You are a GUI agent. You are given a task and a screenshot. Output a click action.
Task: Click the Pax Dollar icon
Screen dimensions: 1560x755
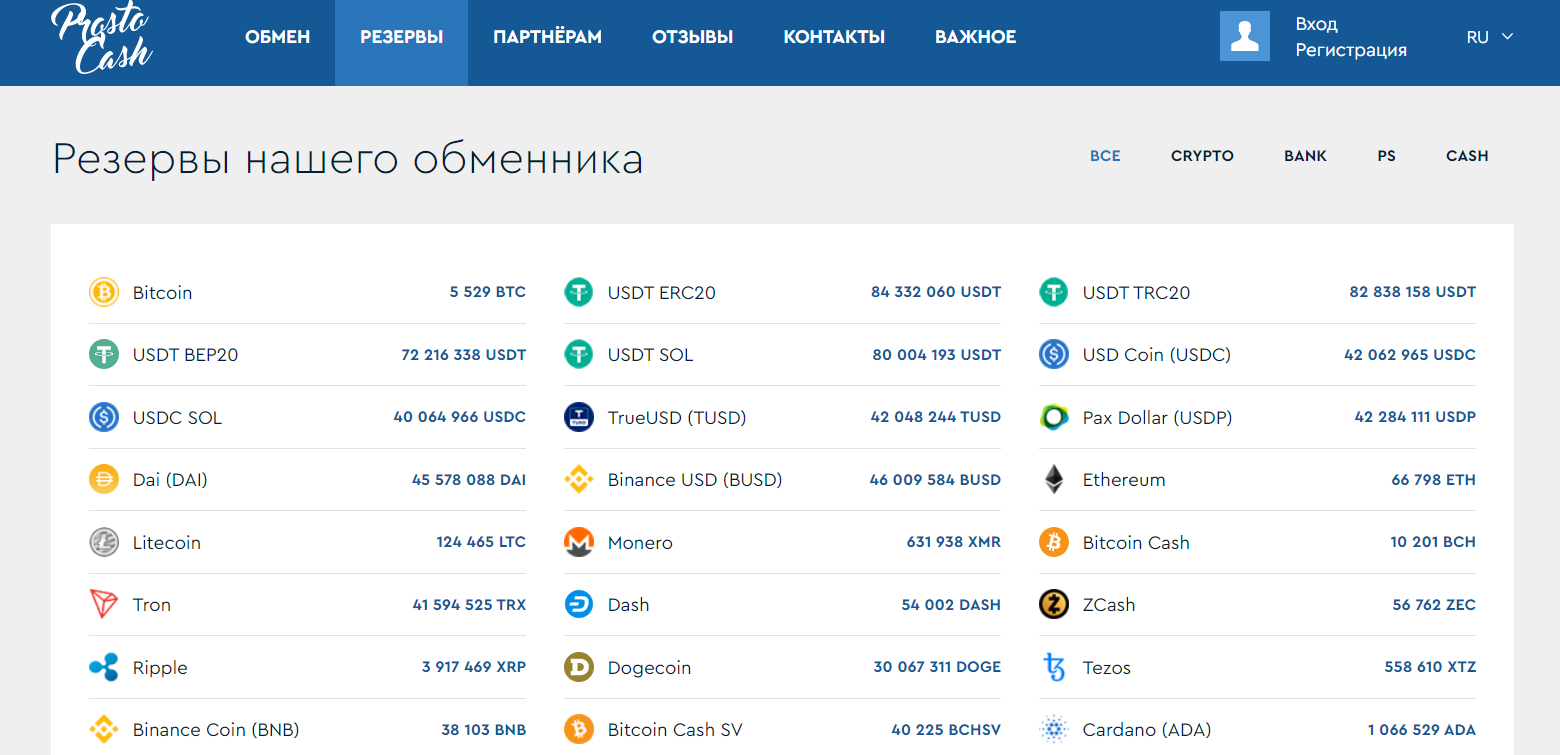tap(1054, 417)
